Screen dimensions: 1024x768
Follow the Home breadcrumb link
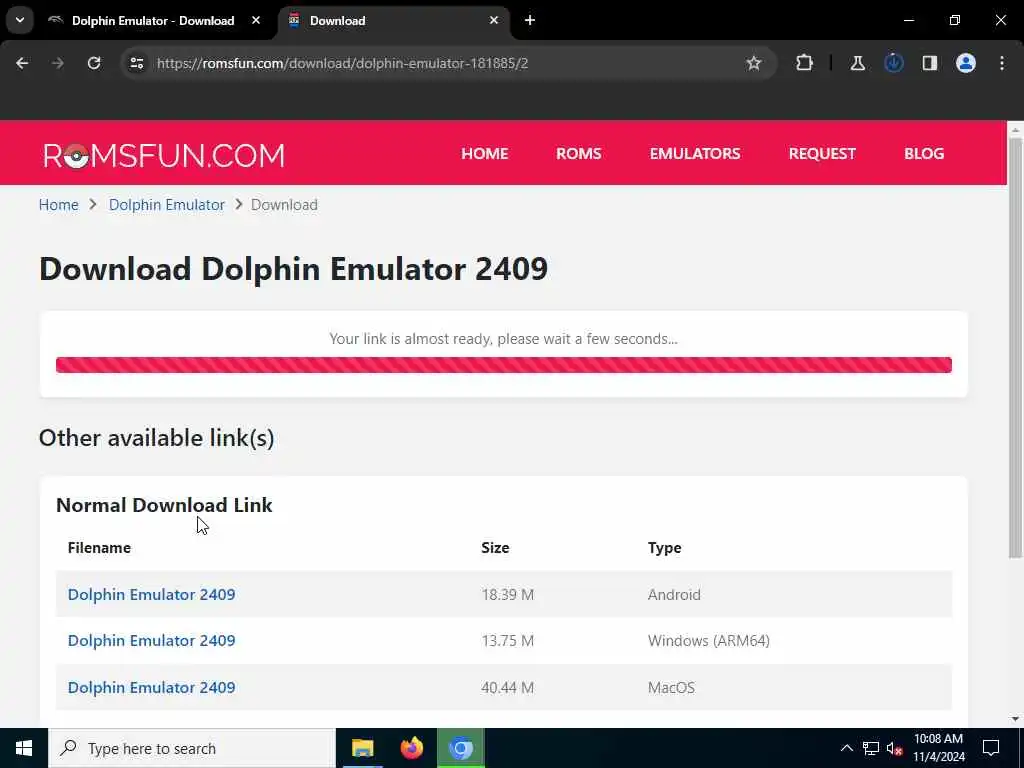point(59,204)
